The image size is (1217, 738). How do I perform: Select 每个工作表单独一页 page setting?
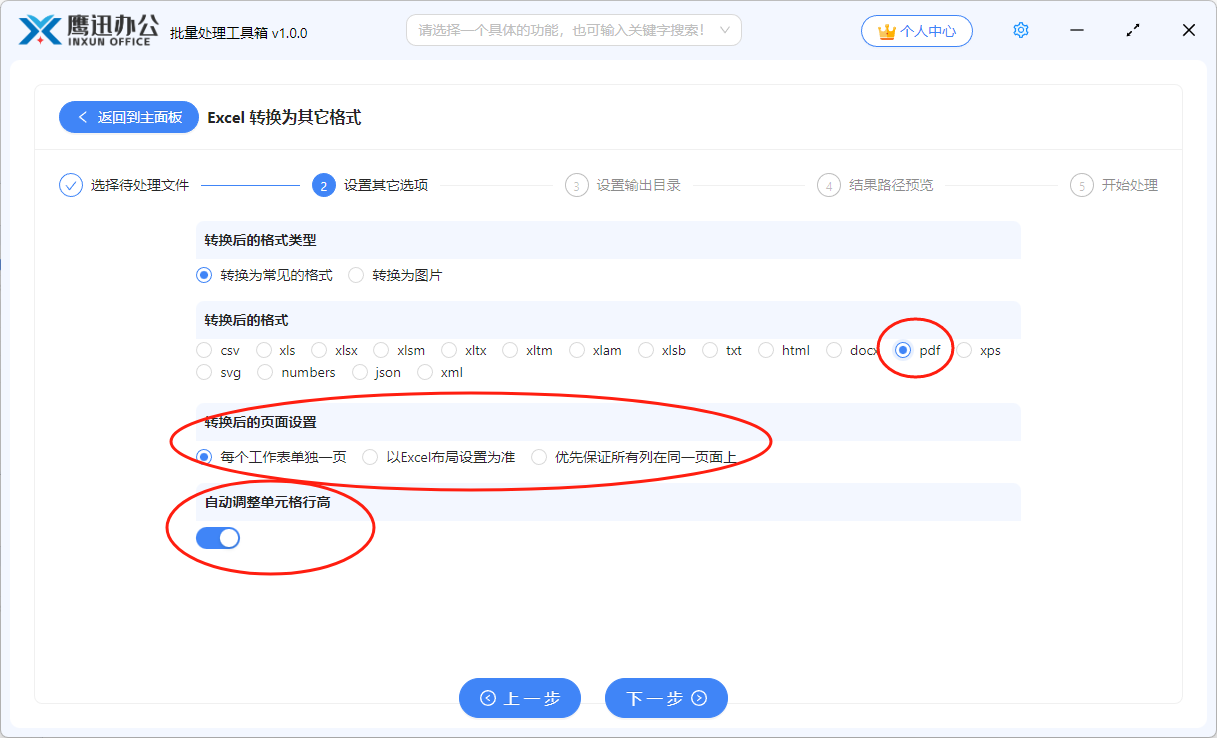click(x=204, y=457)
